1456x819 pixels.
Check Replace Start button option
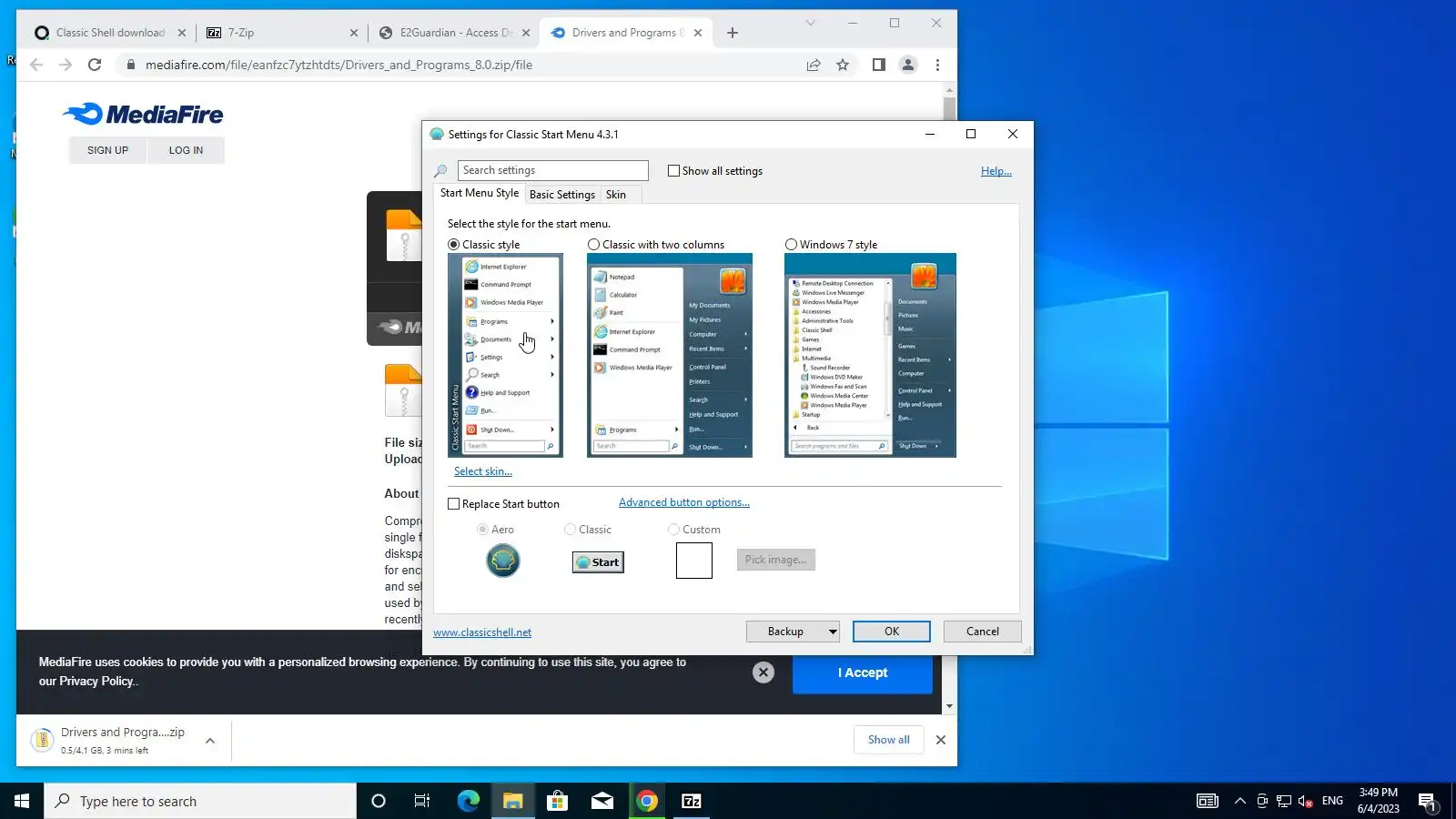454,504
